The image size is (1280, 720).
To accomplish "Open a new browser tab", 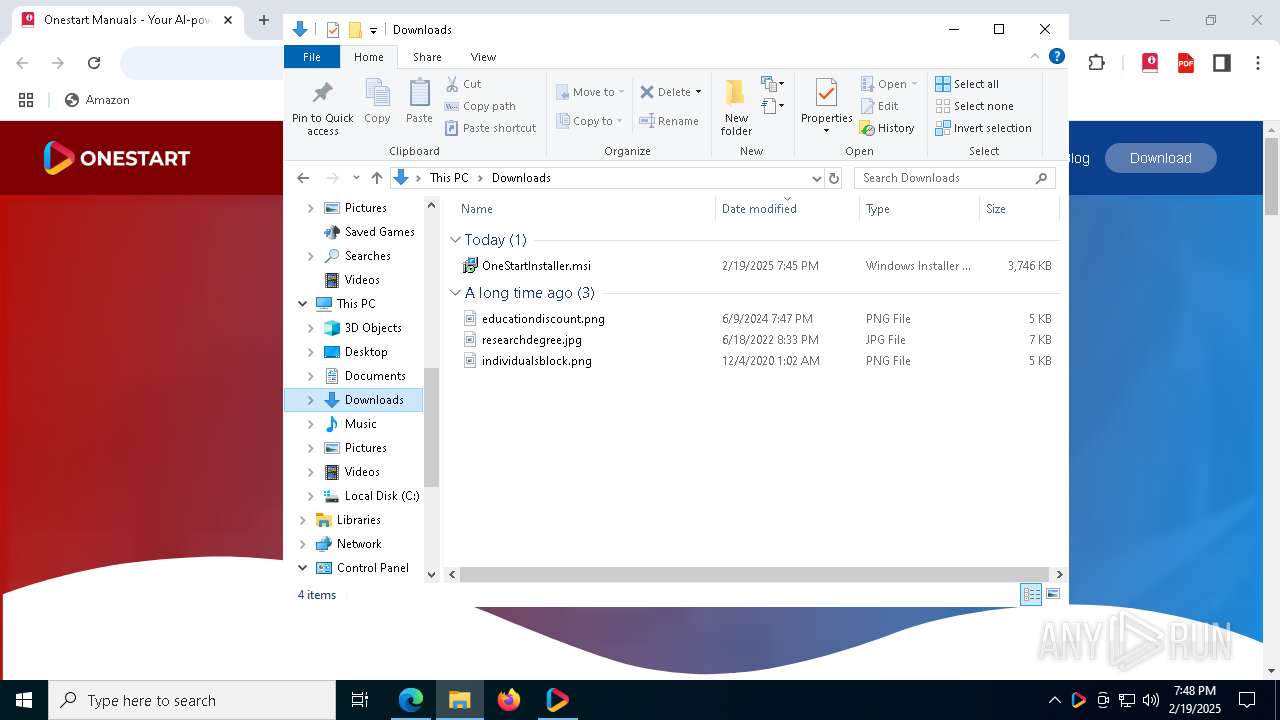I will coord(264,20).
